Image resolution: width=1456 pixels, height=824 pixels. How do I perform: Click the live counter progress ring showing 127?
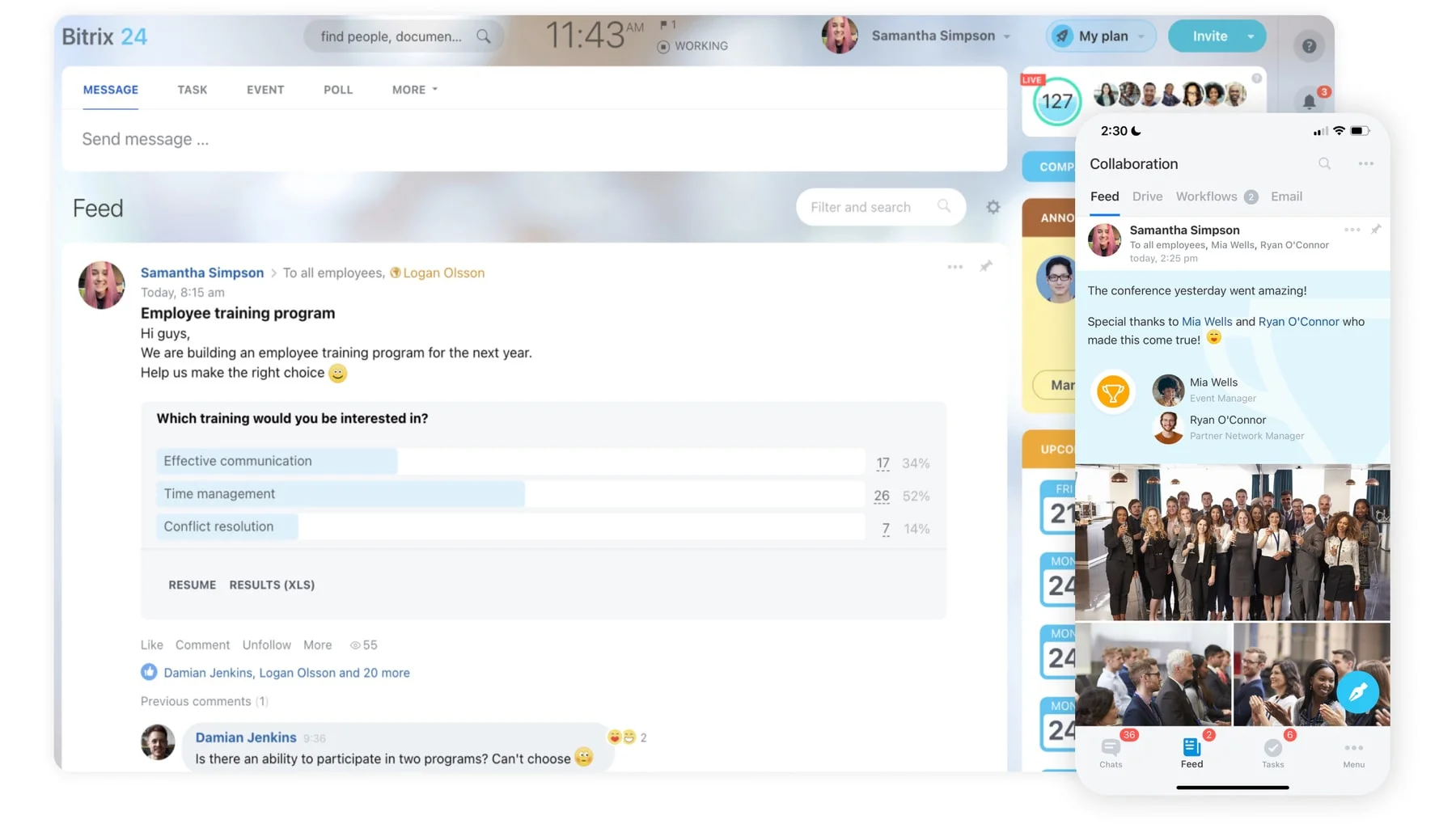(1056, 102)
